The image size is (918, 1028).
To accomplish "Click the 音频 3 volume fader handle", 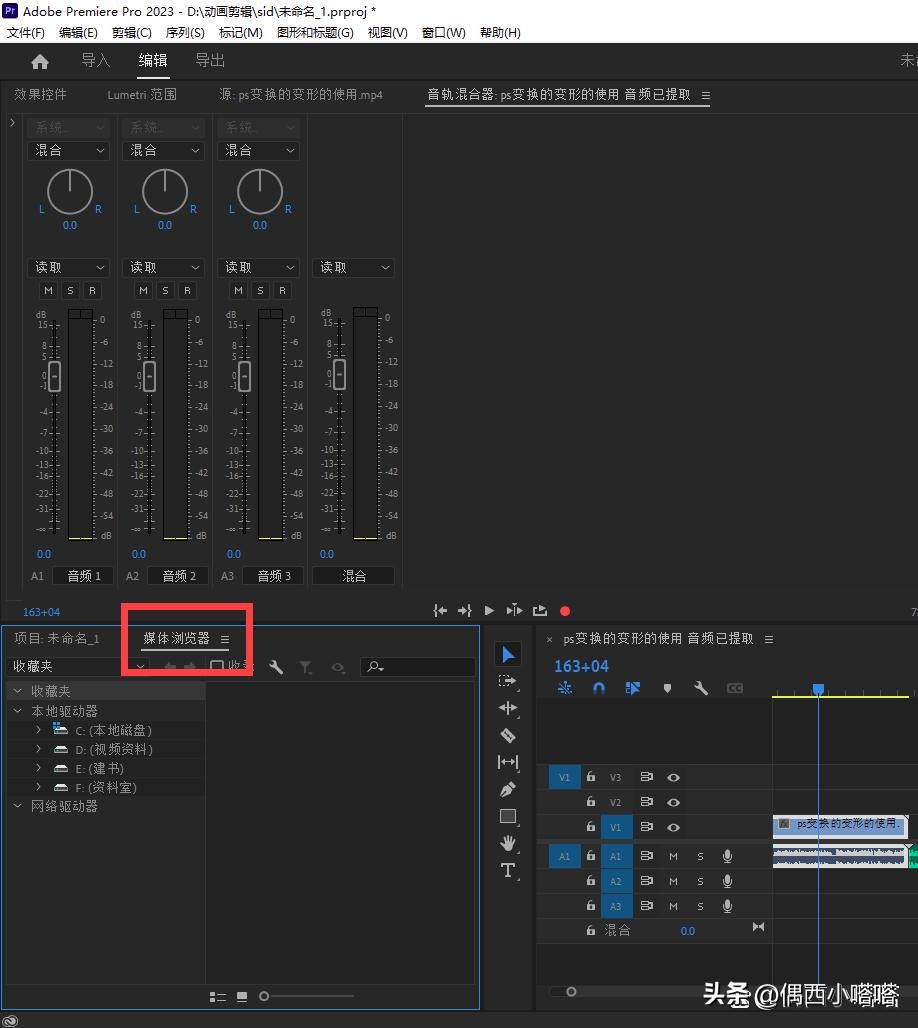I will tap(244, 376).
